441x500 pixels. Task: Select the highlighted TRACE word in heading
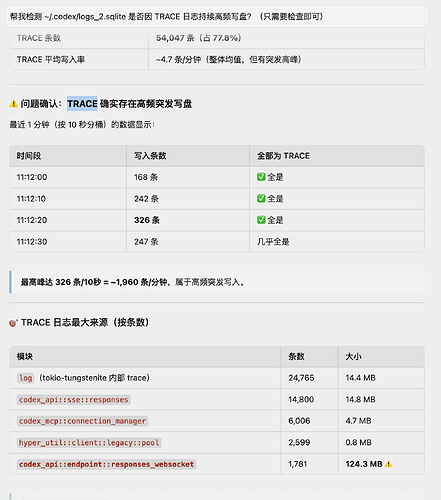[x=82, y=104]
